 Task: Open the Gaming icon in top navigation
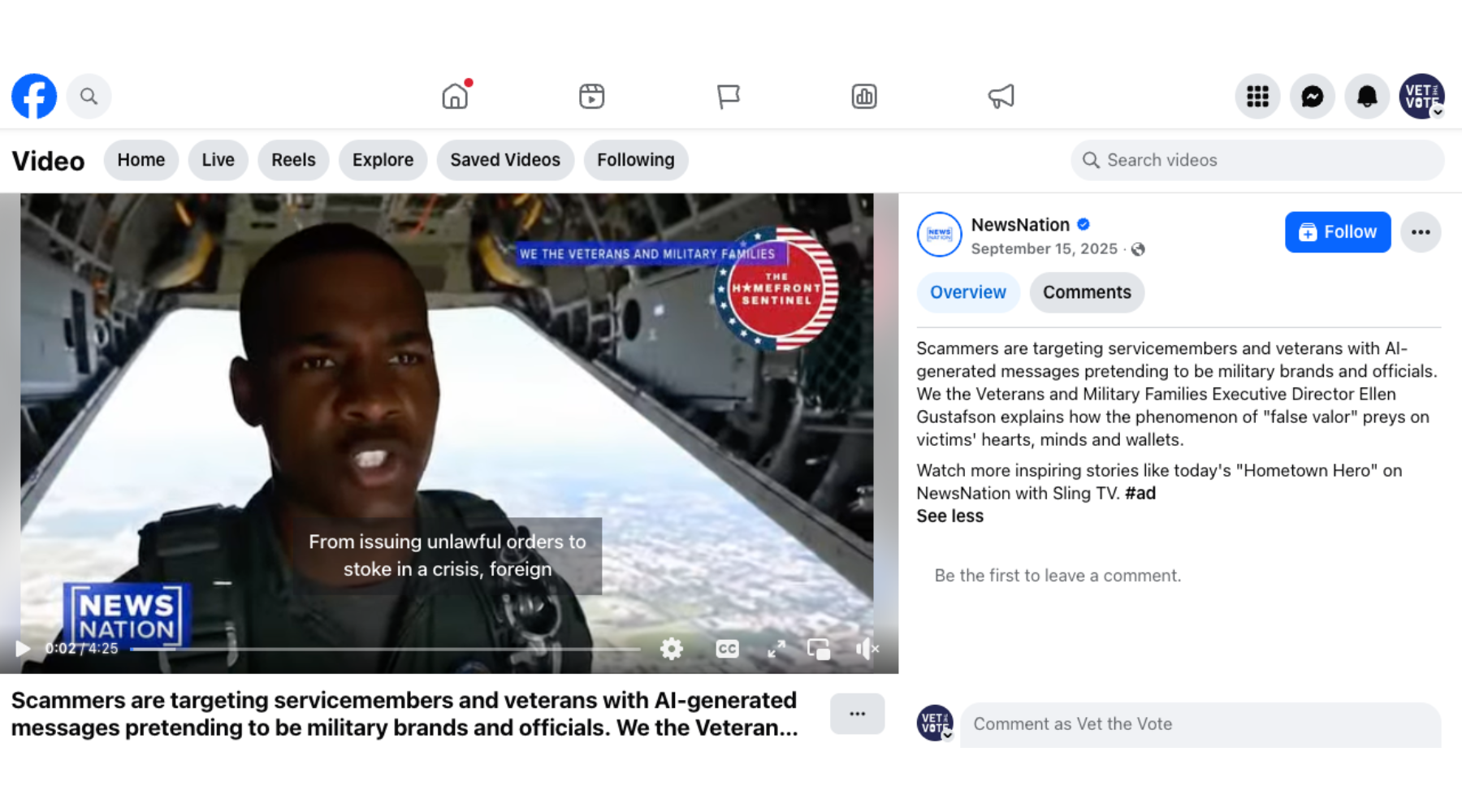864,96
